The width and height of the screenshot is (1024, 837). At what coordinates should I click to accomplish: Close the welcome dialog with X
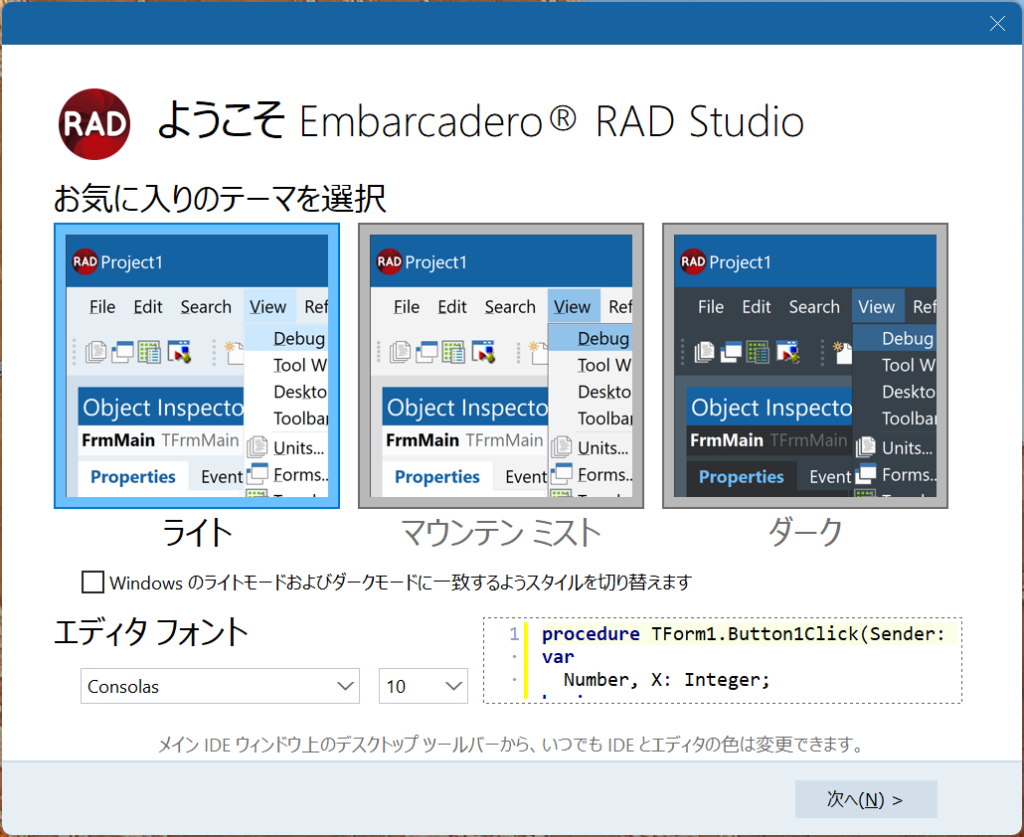(x=997, y=24)
